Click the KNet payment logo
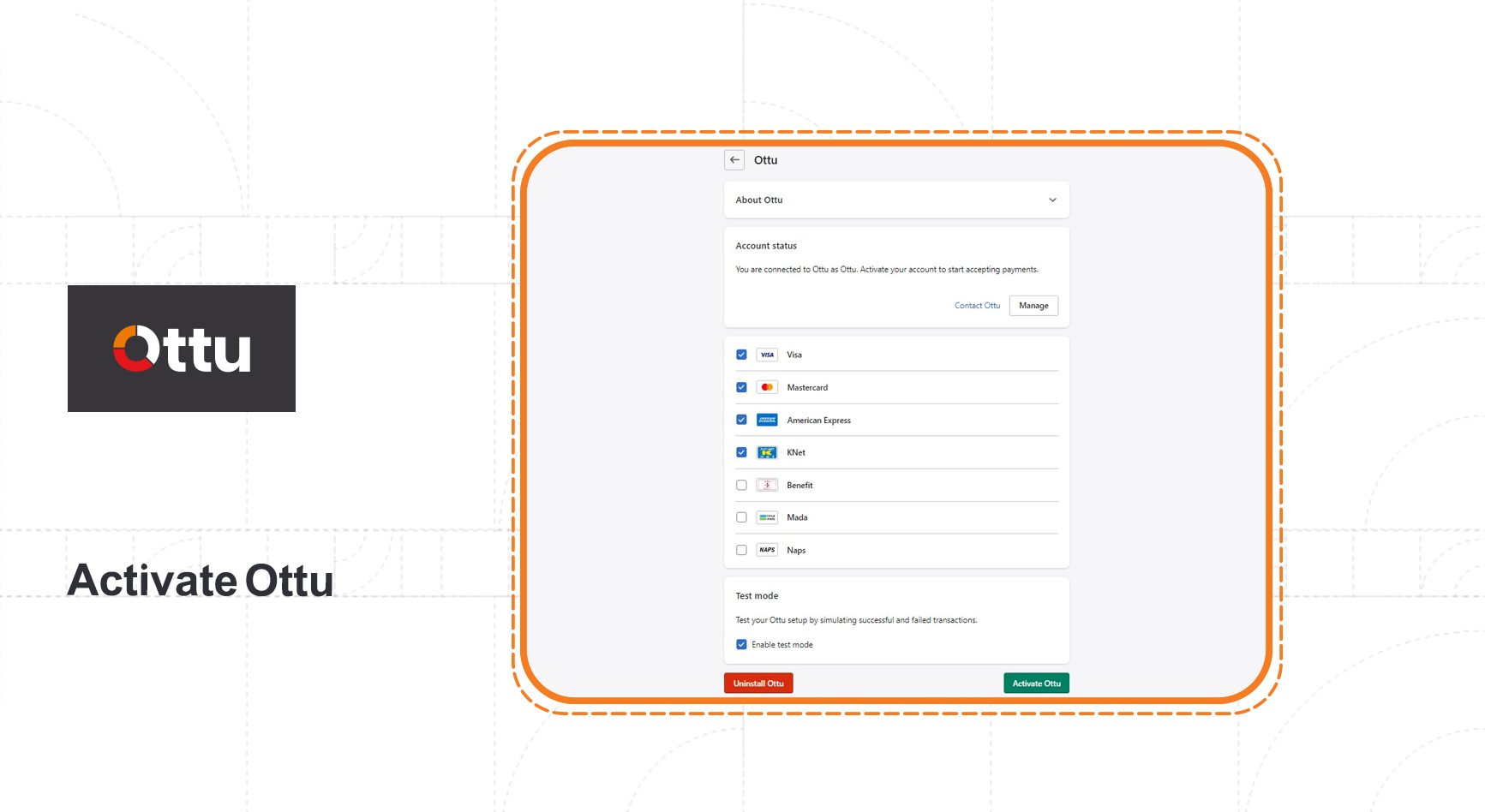The image size is (1485, 812). (767, 452)
